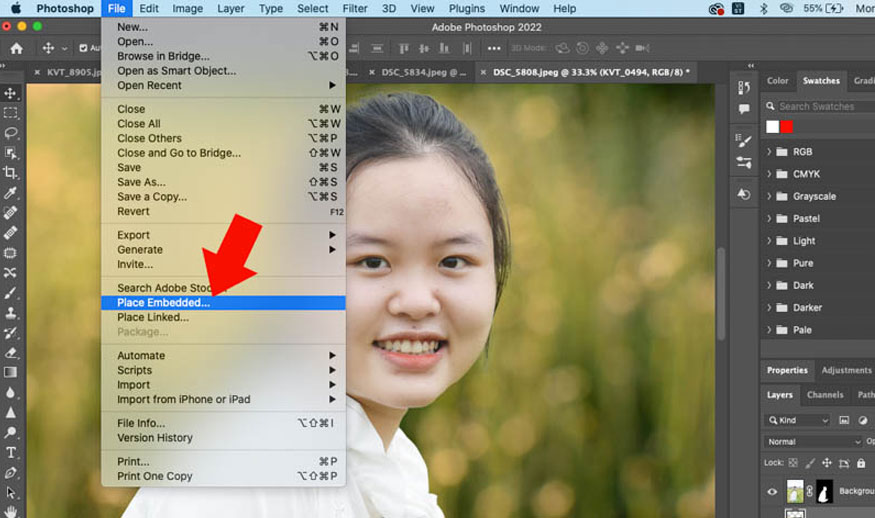Pick the red swatch
Screen dimensions: 875x518
tap(786, 127)
